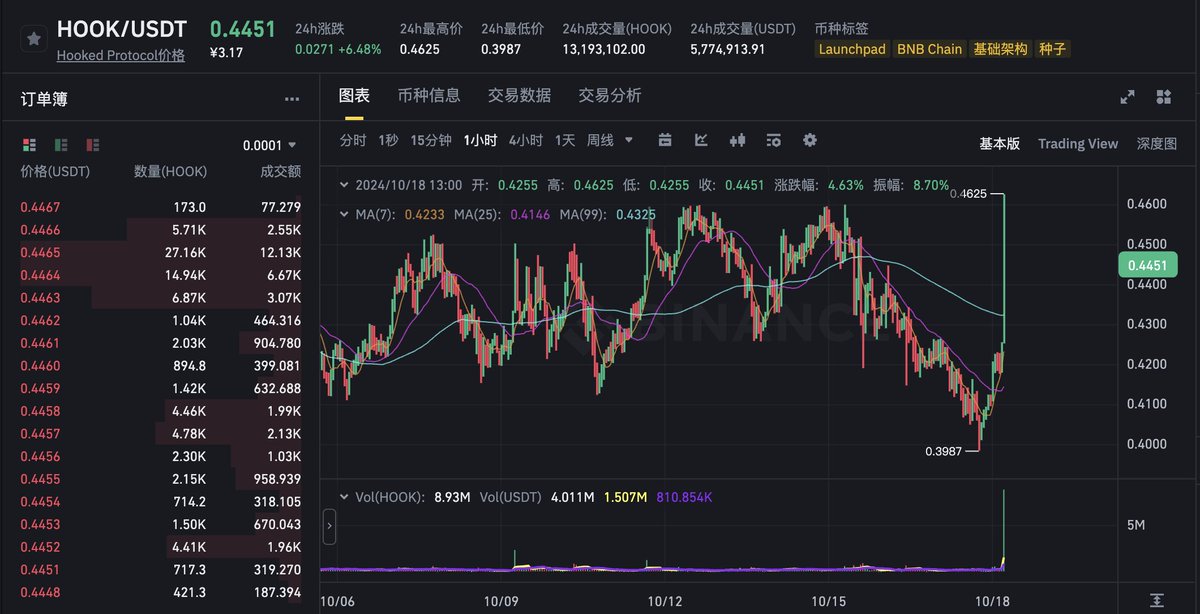The width and height of the screenshot is (1200, 614).
Task: Switch to the 交易数据 tab
Action: point(519,95)
